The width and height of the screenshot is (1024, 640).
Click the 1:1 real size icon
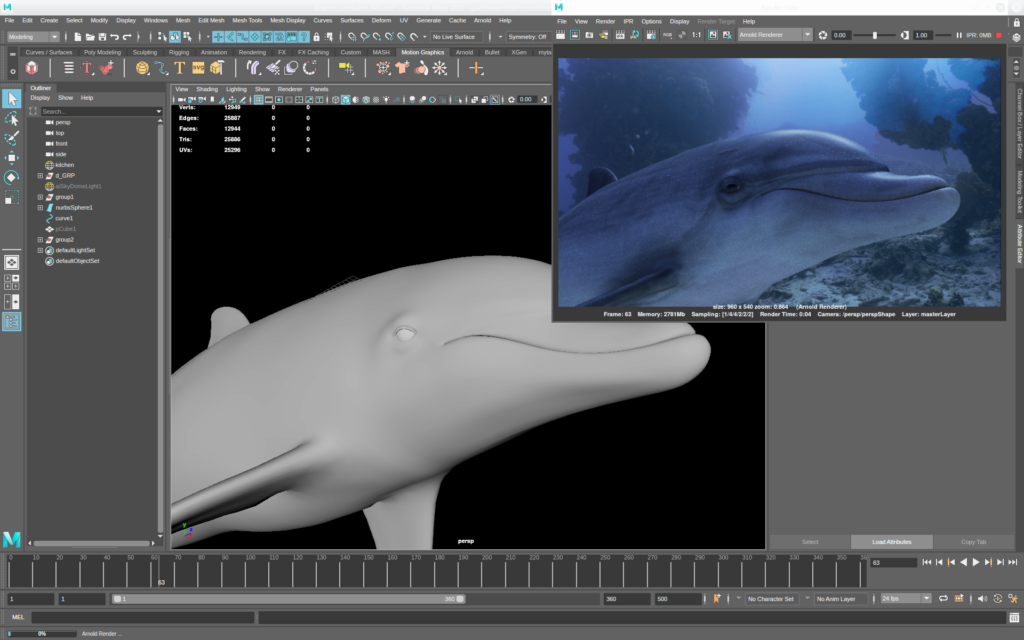click(x=696, y=35)
